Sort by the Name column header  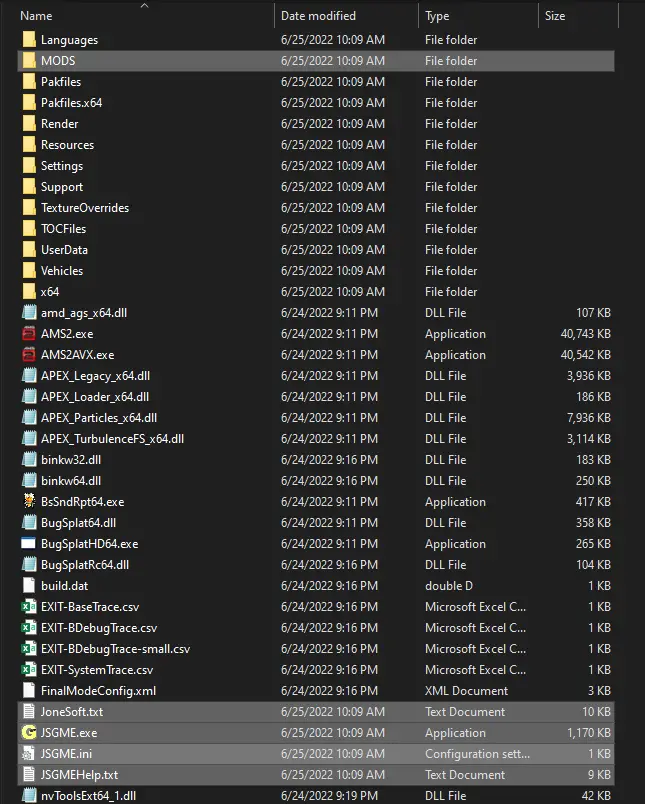[x=36, y=16]
